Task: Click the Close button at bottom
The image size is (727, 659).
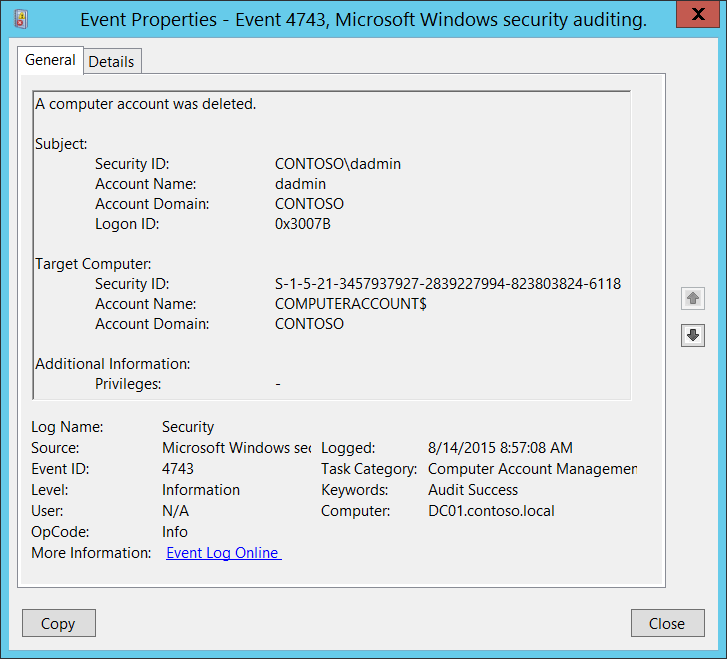Action: point(666,623)
